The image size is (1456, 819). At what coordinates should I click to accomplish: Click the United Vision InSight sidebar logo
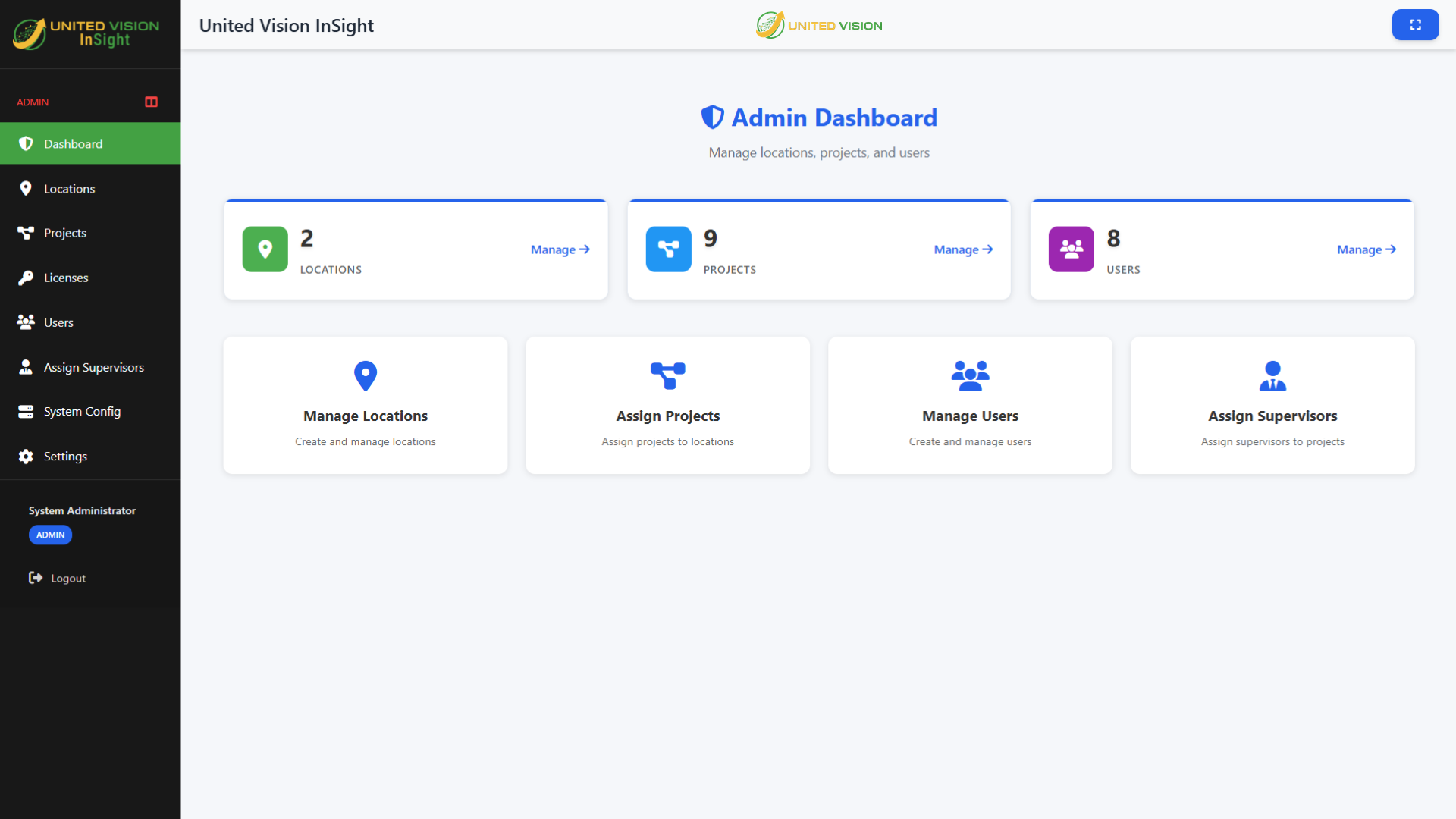[x=86, y=33]
